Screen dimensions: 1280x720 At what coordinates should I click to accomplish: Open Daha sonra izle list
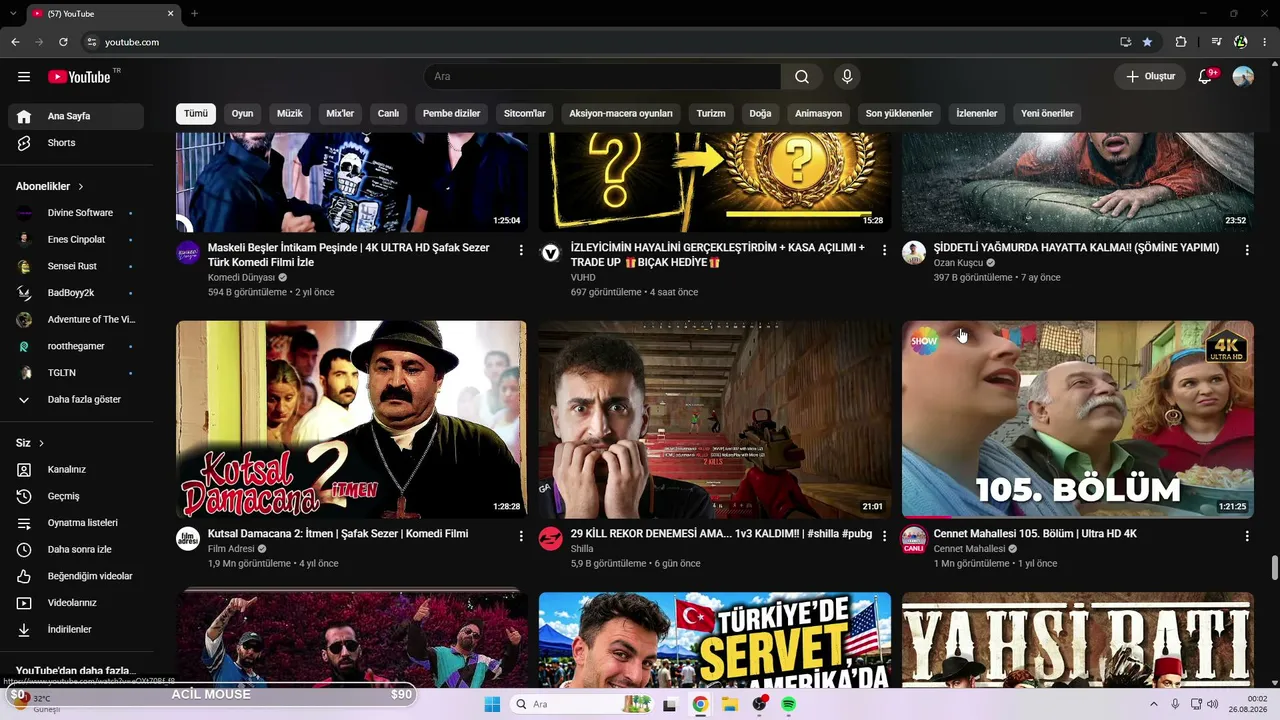click(x=76, y=549)
